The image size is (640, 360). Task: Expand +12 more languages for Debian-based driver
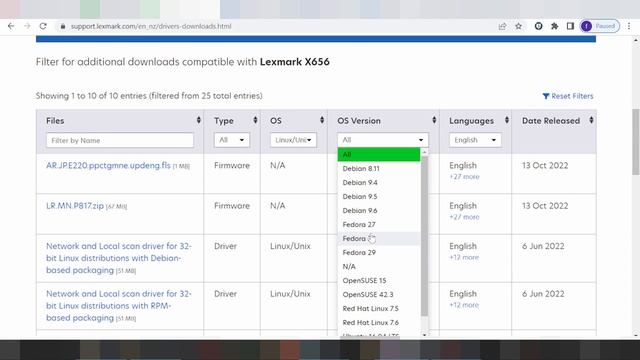pos(464,258)
